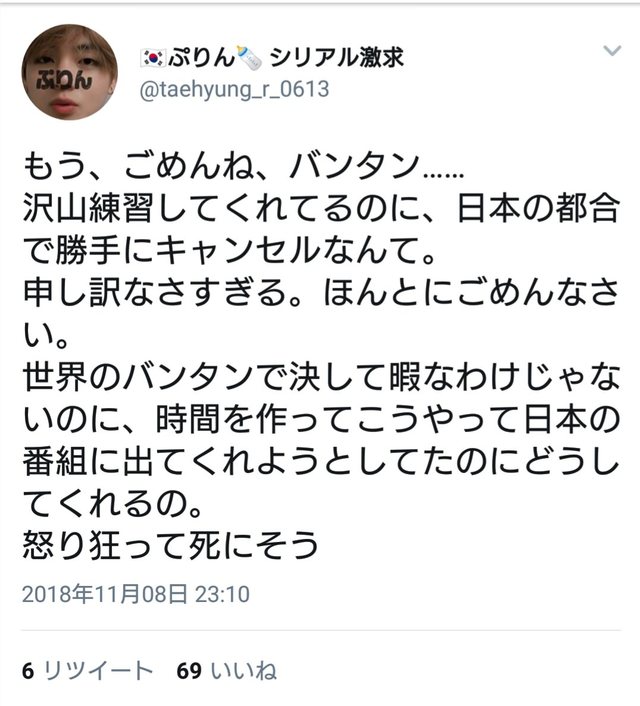Screen dimensions: 640x706
Task: Open the ぷりん profile avatar picture
Action: point(70,72)
